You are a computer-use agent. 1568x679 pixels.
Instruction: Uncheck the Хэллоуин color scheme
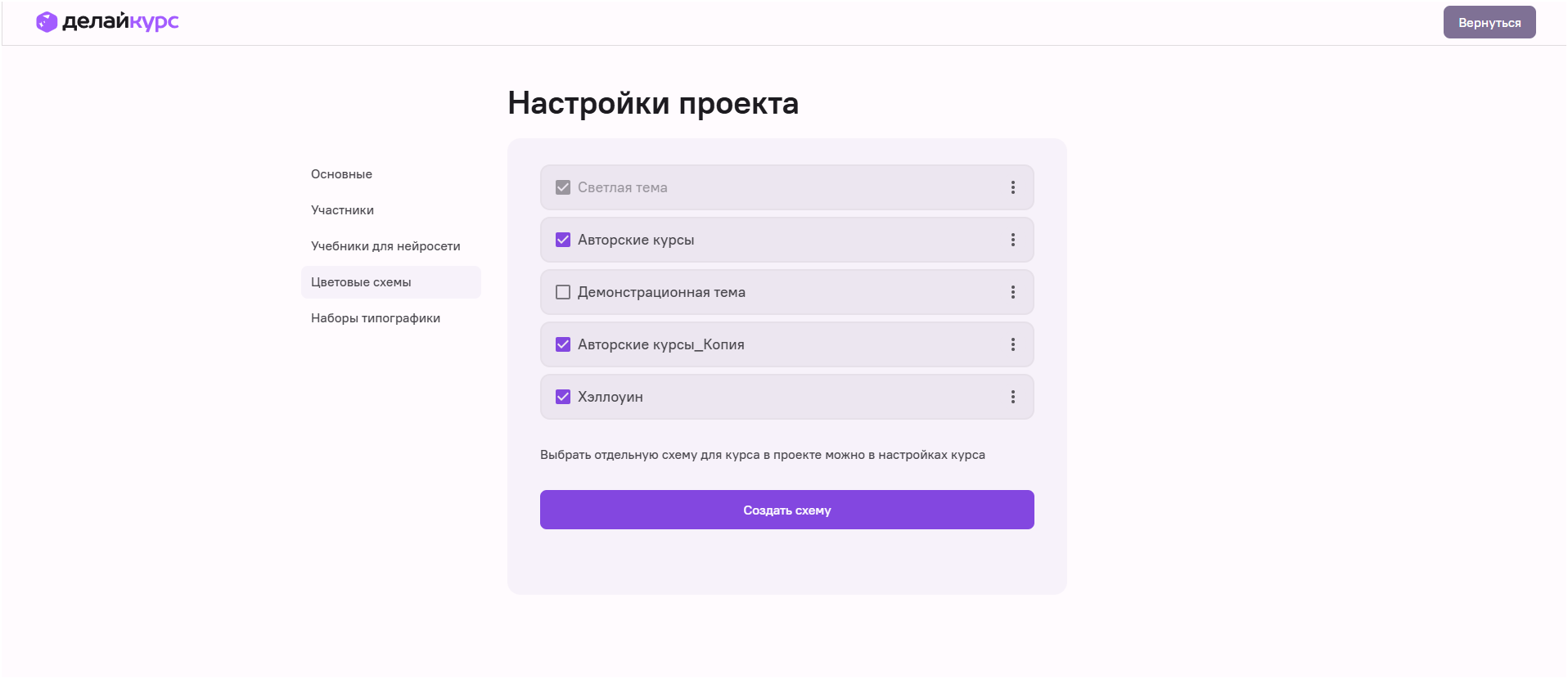(562, 397)
